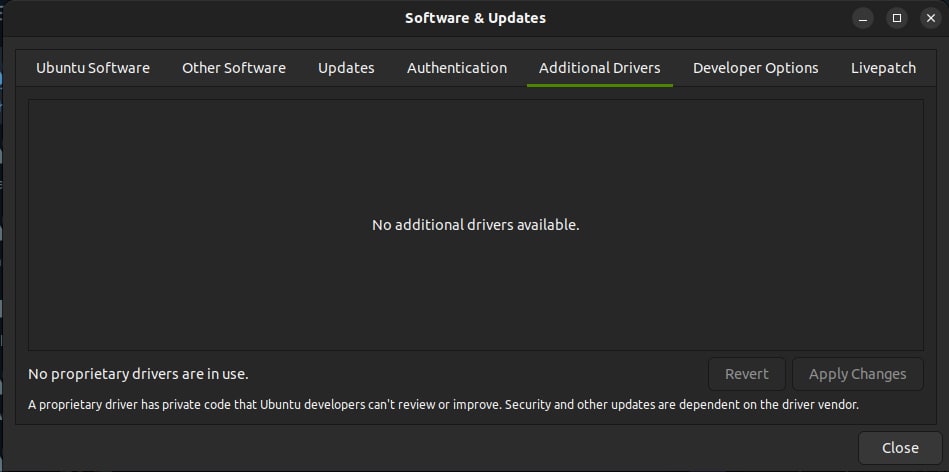Click the 'Security and other updates' sentence
Viewport: 949px width, 472px height.
[x=681, y=405]
